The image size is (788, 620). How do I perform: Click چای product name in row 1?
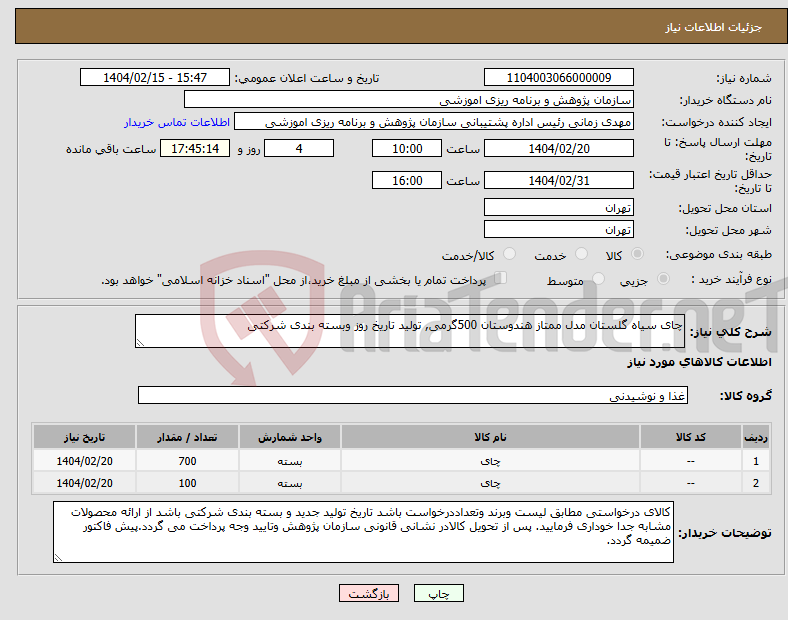click(x=490, y=461)
